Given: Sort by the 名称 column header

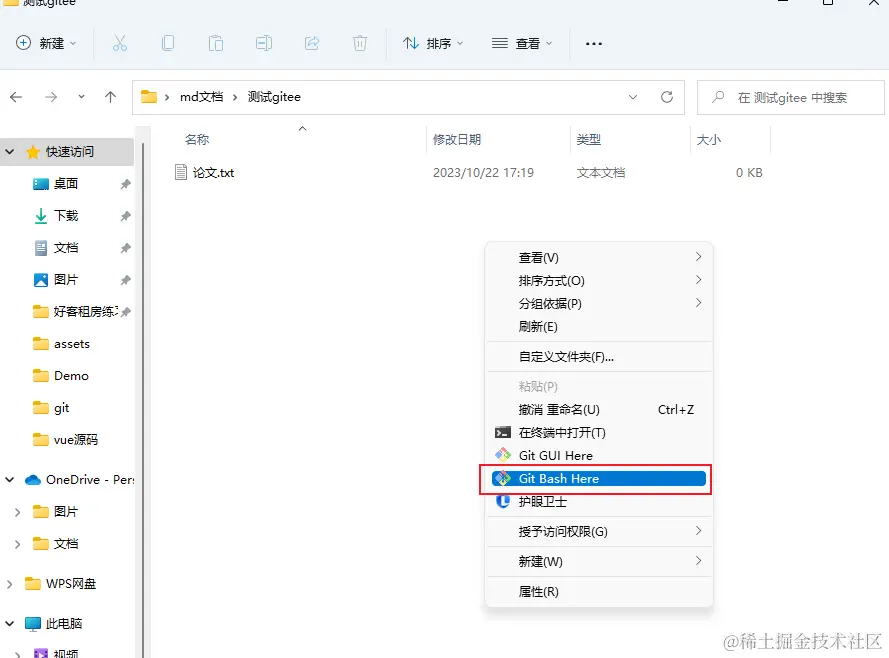Looking at the screenshot, I should pyautogui.click(x=197, y=139).
